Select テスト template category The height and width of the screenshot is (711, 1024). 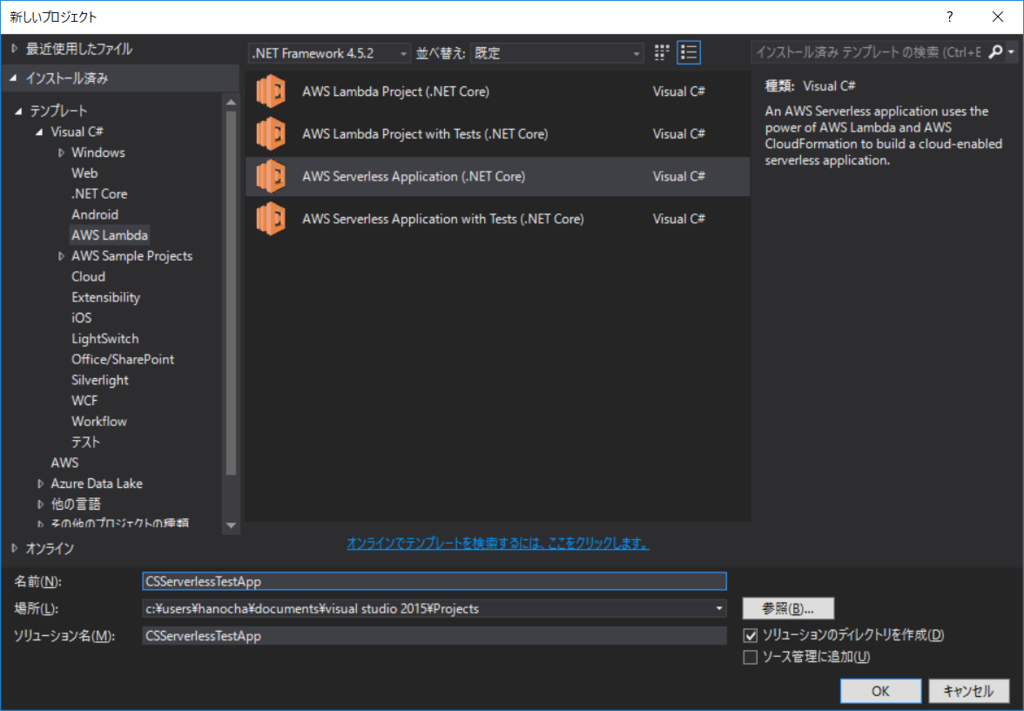[x=86, y=442]
